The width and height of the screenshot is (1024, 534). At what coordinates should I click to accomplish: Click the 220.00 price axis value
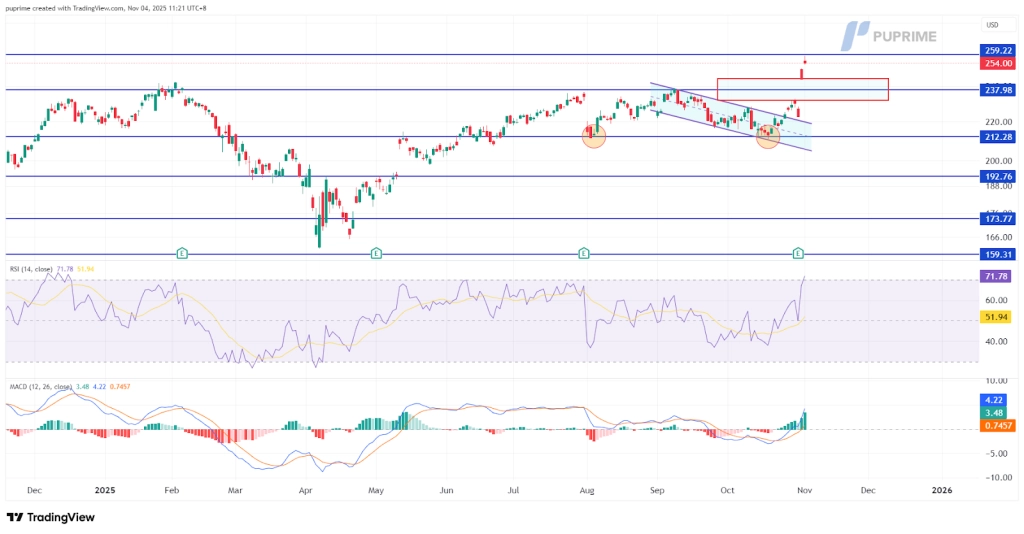(999, 122)
